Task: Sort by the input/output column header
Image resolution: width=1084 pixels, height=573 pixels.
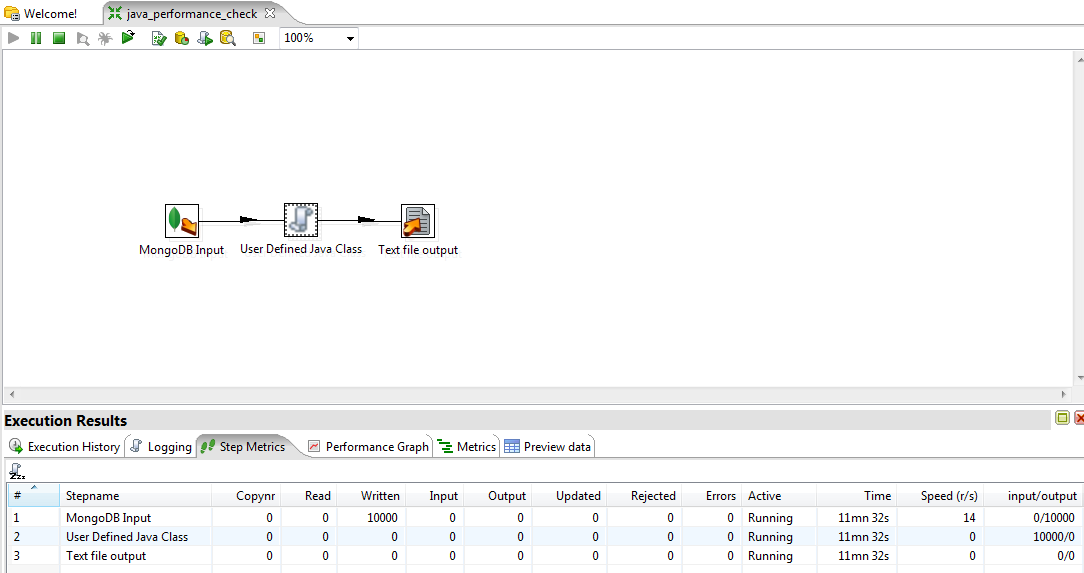Action: click(1034, 496)
